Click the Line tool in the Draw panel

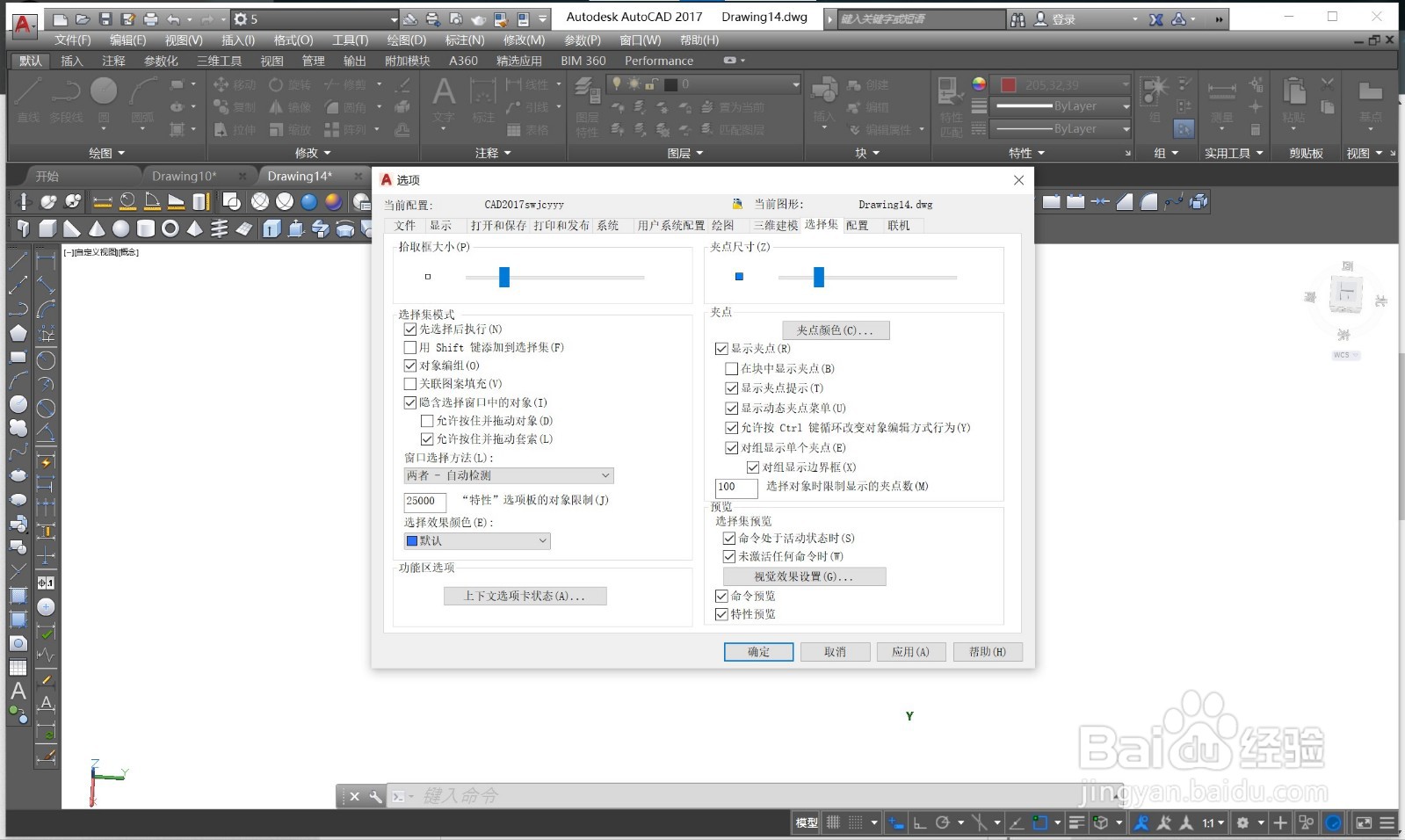(28, 98)
